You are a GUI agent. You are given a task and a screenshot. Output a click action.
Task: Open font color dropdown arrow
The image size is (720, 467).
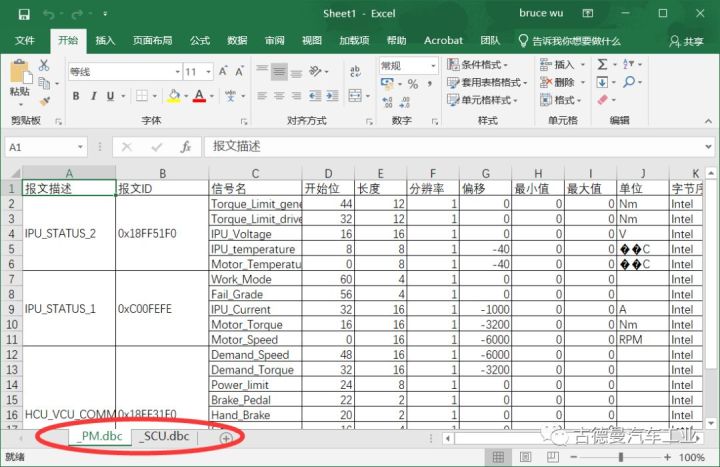click(x=212, y=96)
